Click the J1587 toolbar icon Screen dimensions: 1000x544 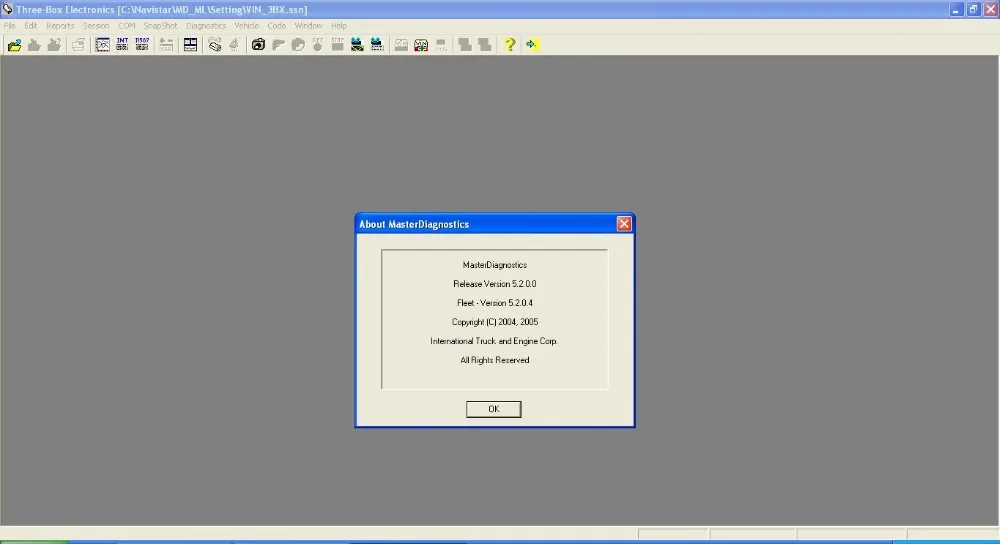coord(142,45)
